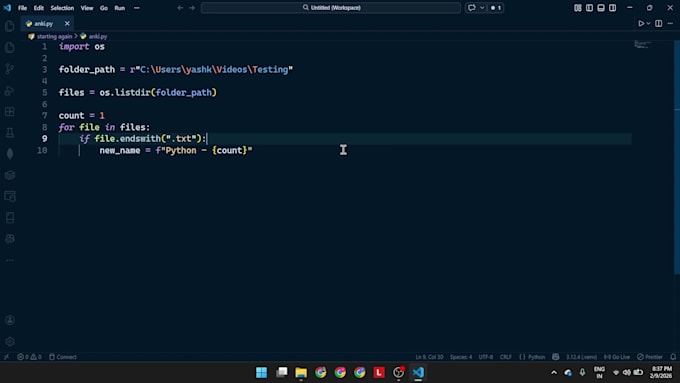Open the Explorer view in activity bar
This screenshot has width=680, height=383.
[10, 26]
